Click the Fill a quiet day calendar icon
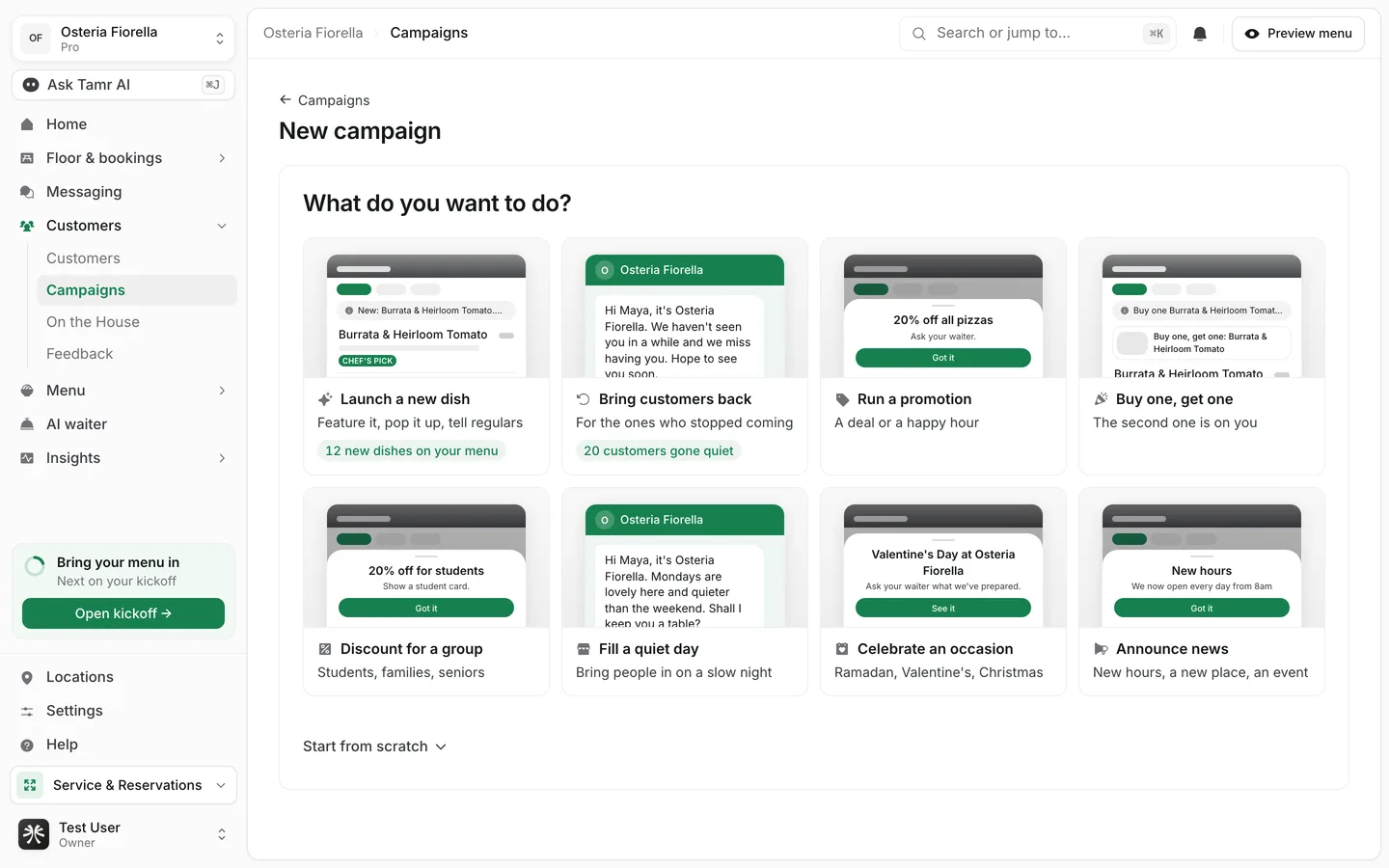 [584, 649]
